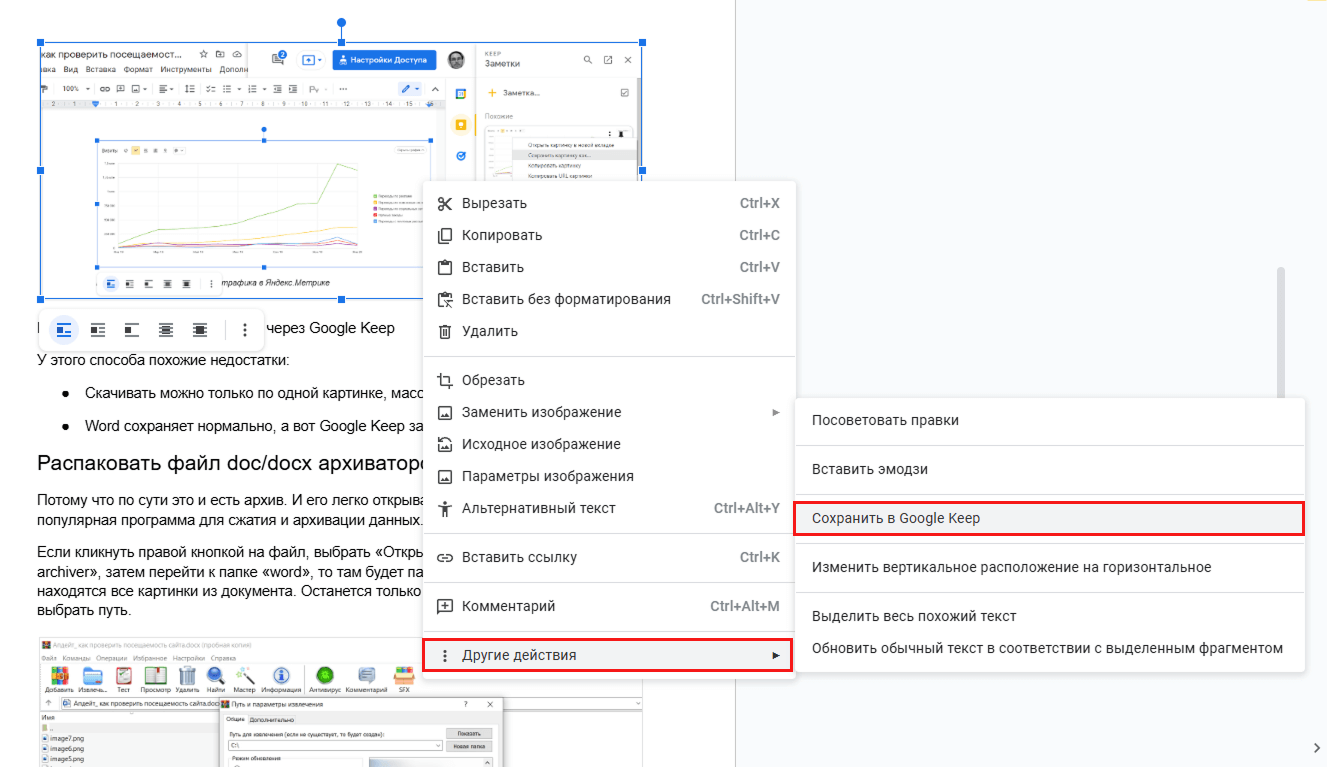Click Вырезать in the context menu

609,203
